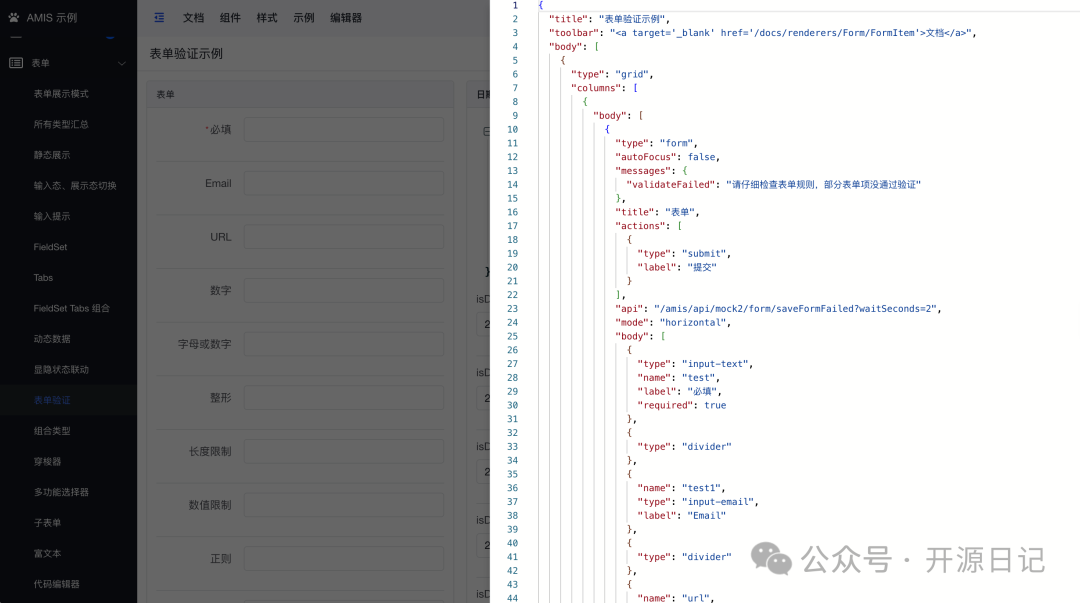Navigate to 富文本 in the sidebar

(x=47, y=553)
